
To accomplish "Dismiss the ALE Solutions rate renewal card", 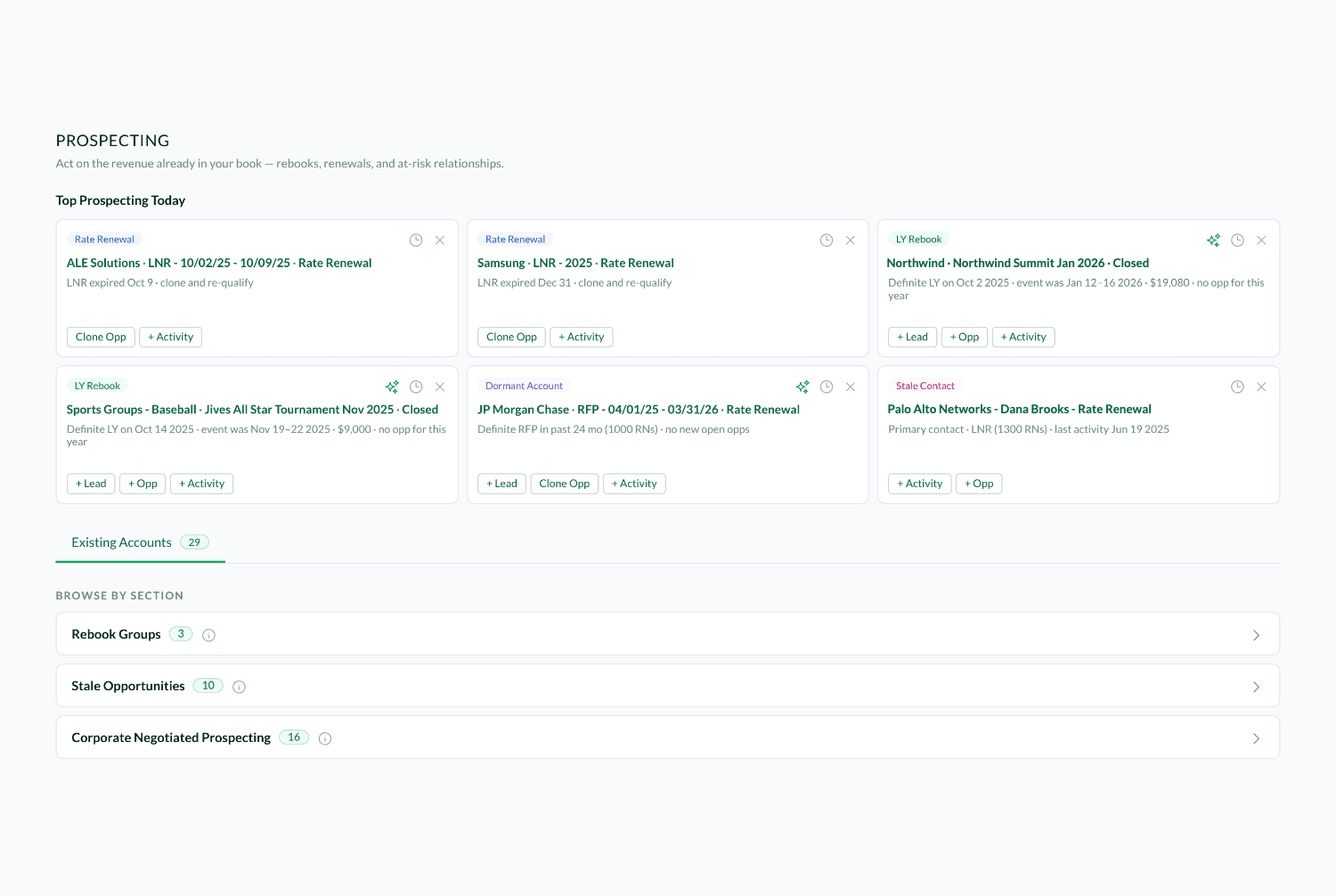I will click(x=440, y=240).
